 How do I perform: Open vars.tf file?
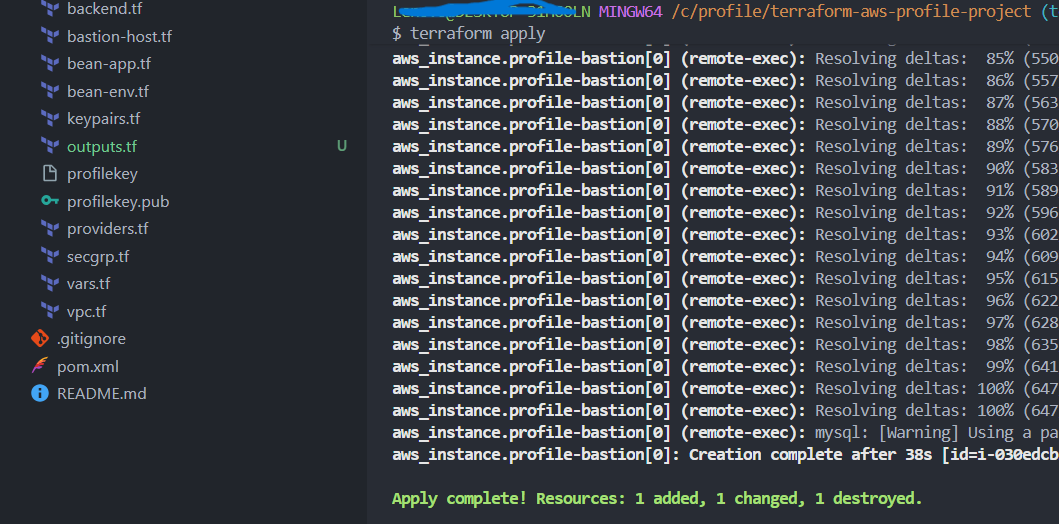pos(88,284)
